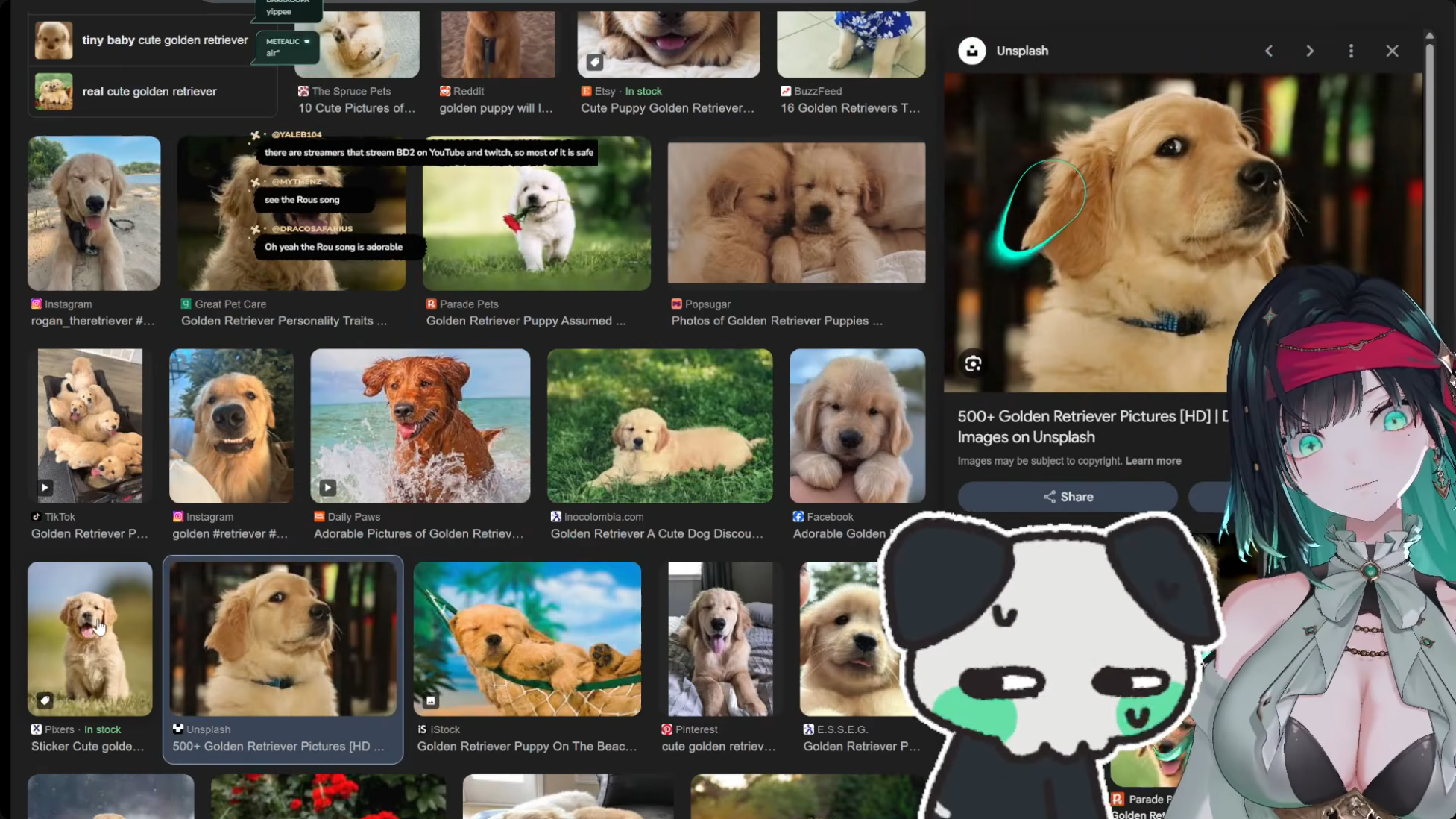Open the Learn more copyright link
The width and height of the screenshot is (1456, 819).
coord(1153,461)
